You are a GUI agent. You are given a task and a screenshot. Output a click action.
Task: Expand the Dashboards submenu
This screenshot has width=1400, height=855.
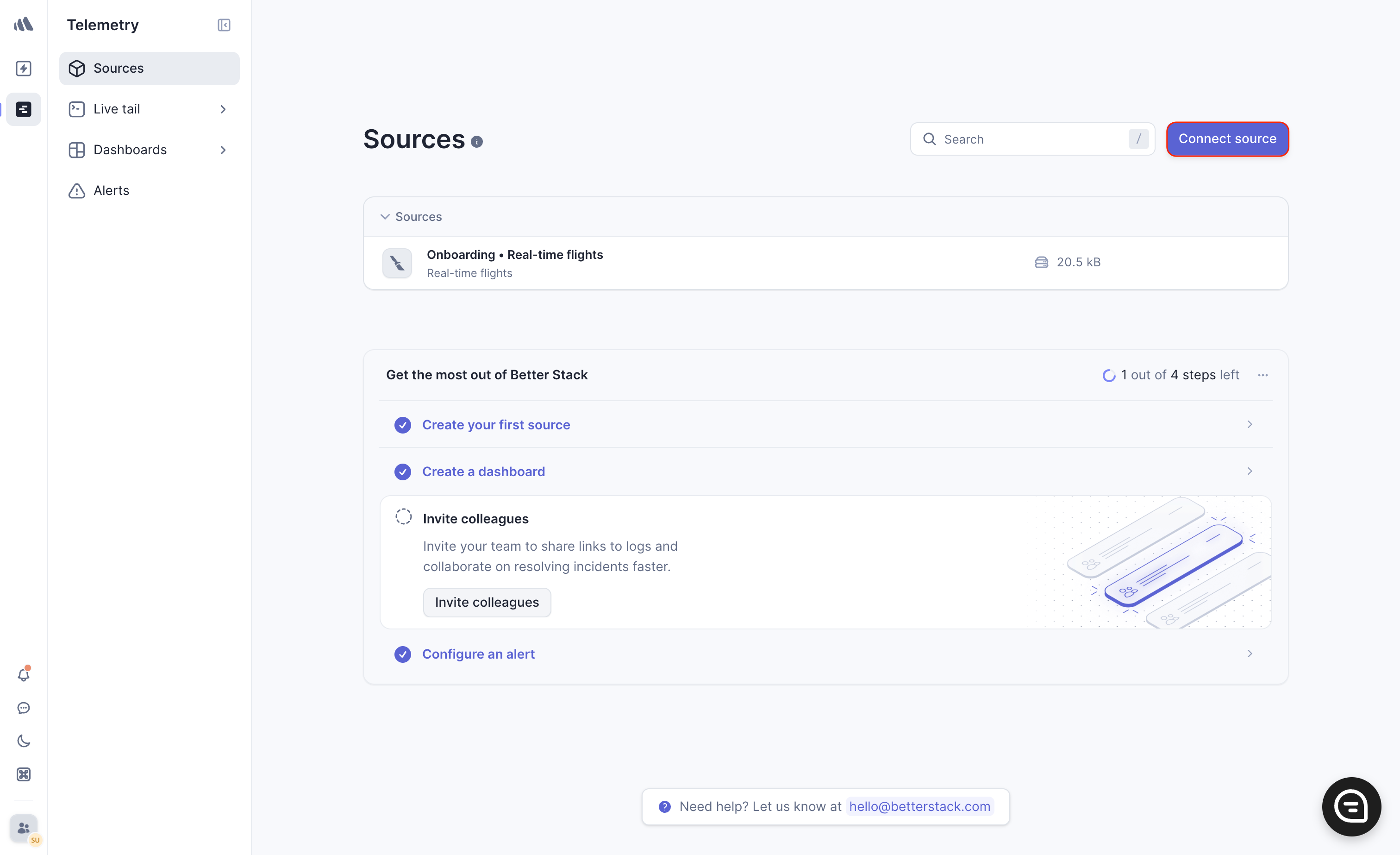[x=223, y=150]
